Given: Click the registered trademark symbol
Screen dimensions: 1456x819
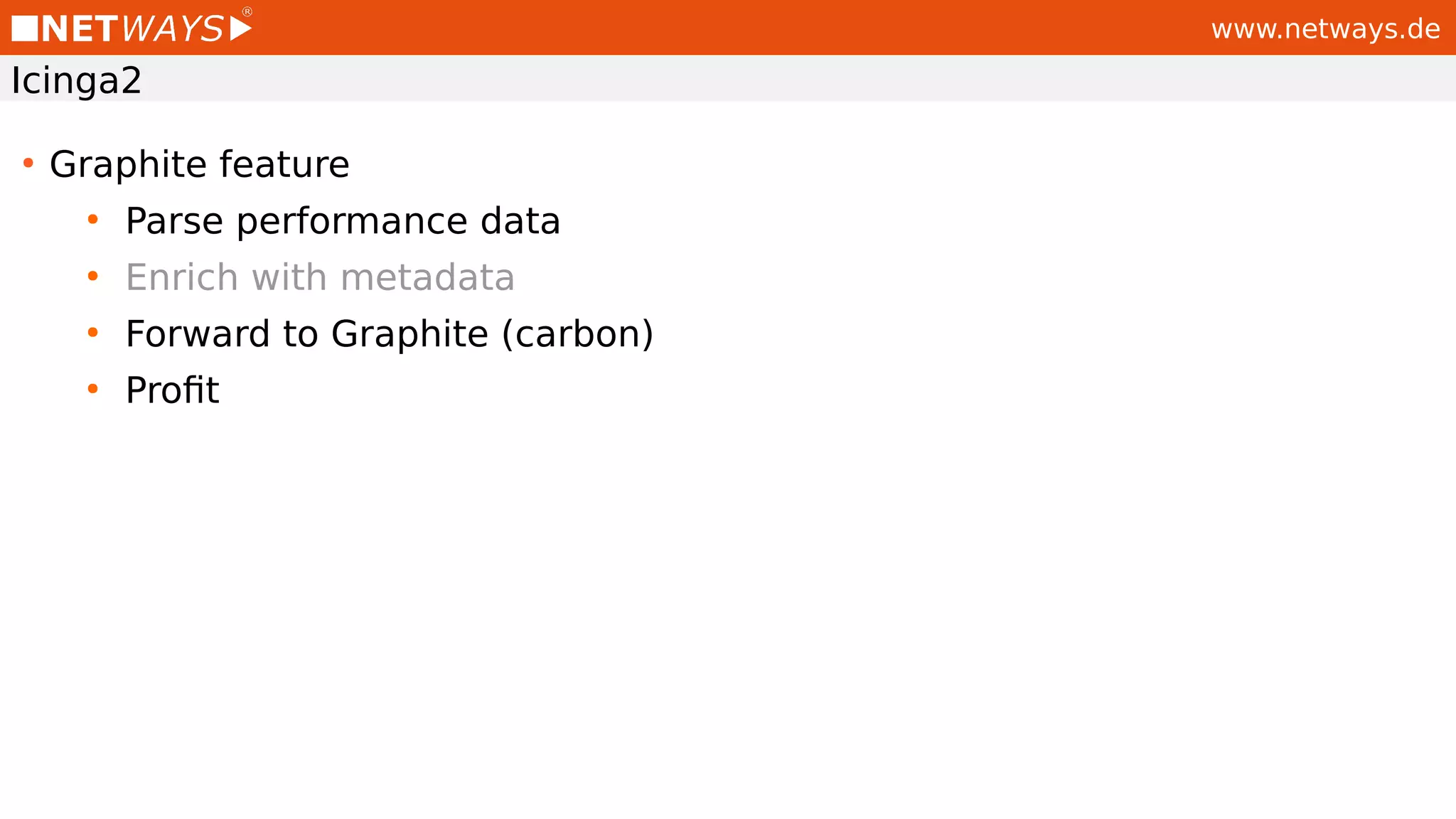Looking at the screenshot, I should [247, 11].
